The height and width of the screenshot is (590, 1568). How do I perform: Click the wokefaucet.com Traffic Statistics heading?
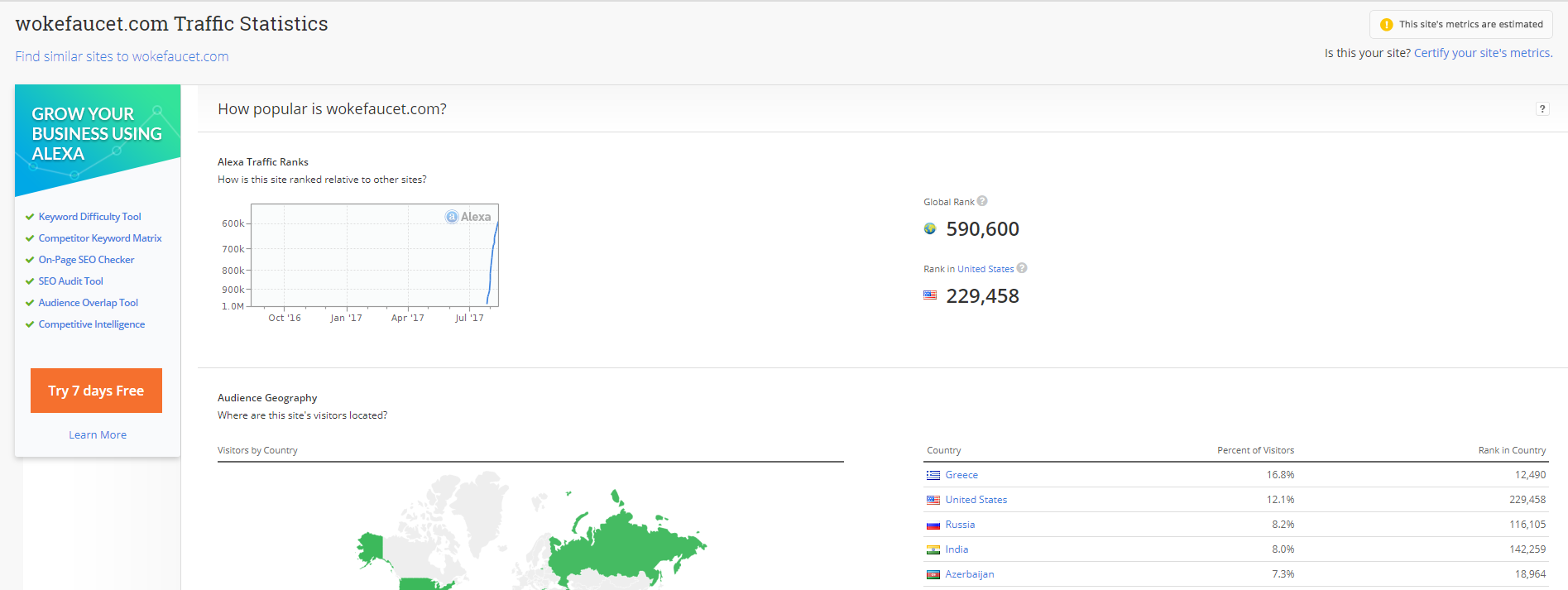pos(172,24)
